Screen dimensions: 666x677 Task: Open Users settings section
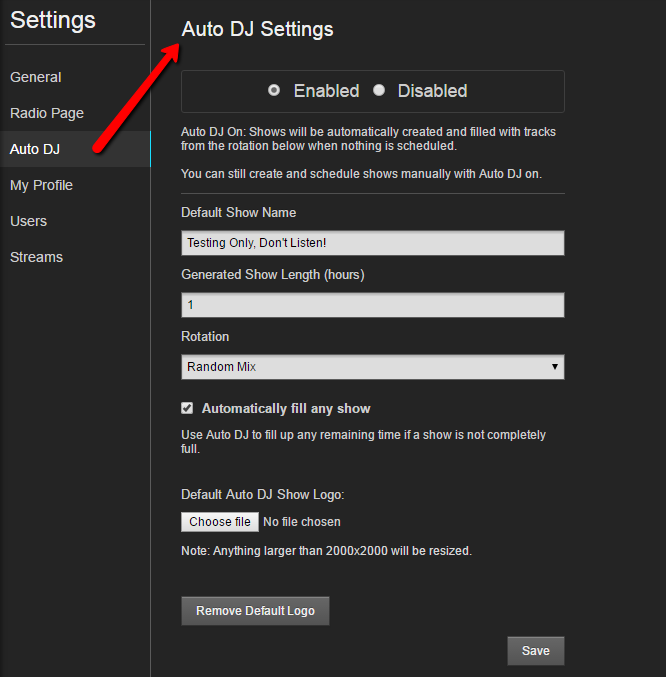point(28,221)
